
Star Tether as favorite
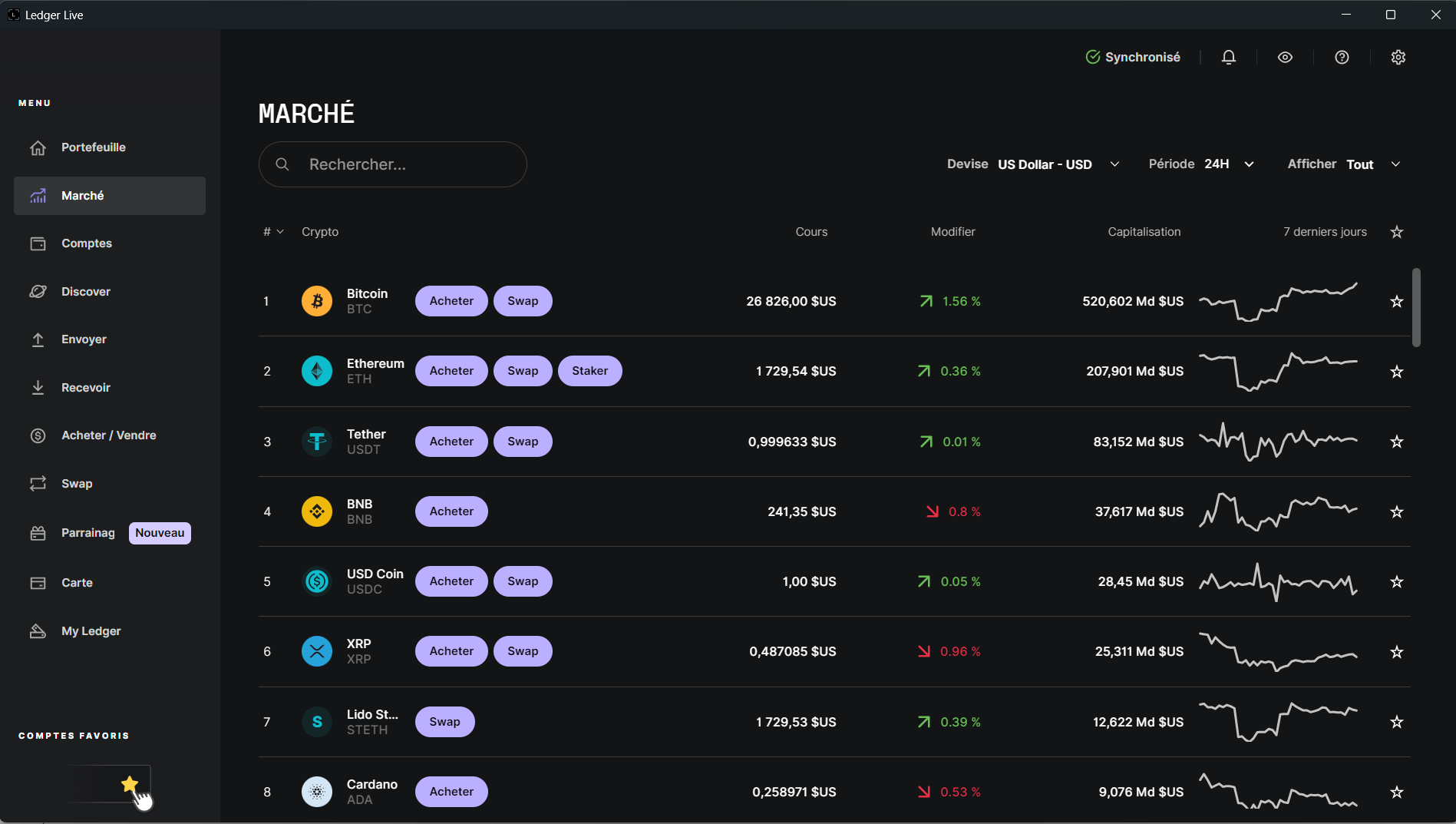[x=1397, y=442]
